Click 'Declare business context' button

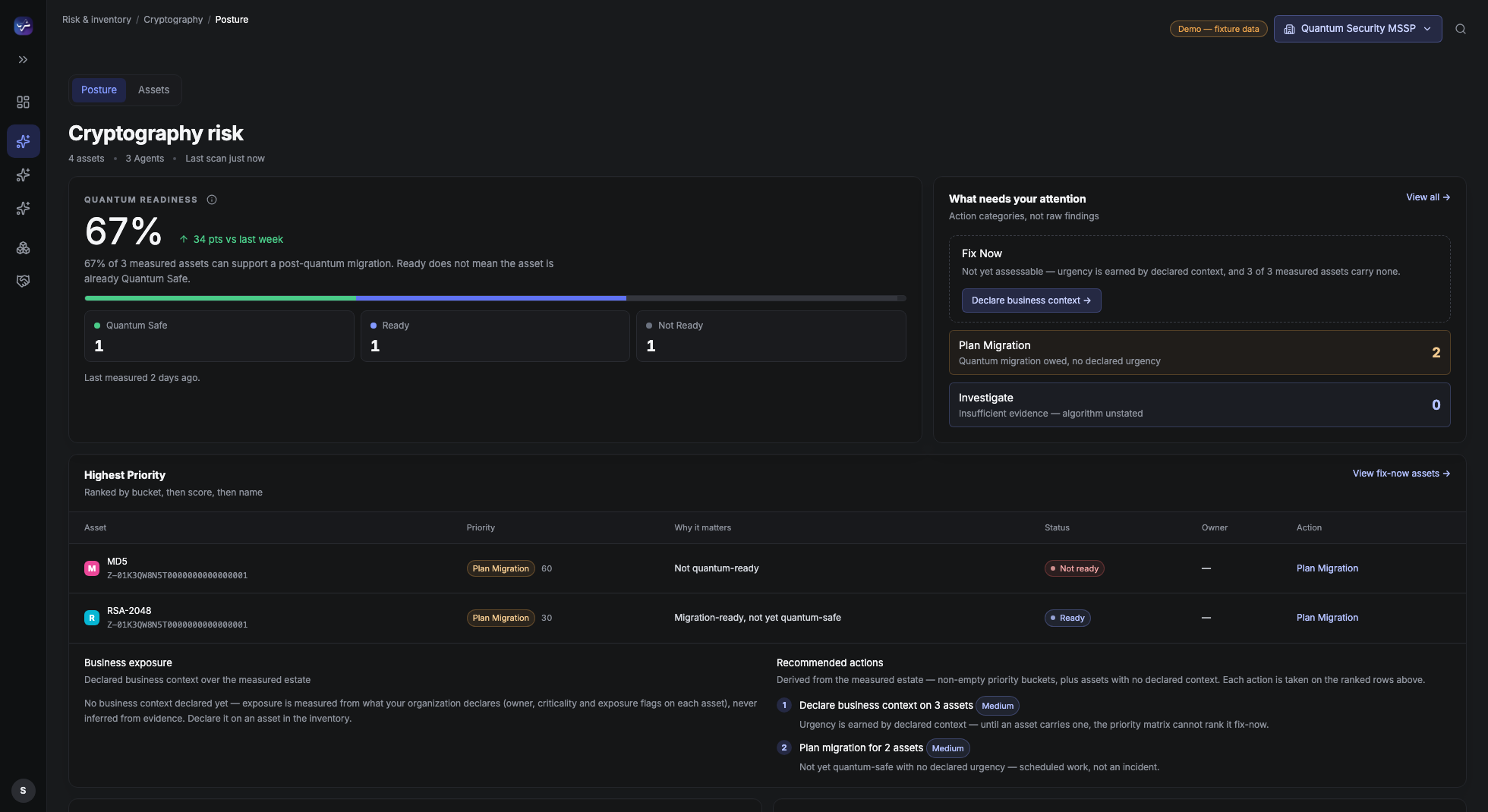(1031, 301)
